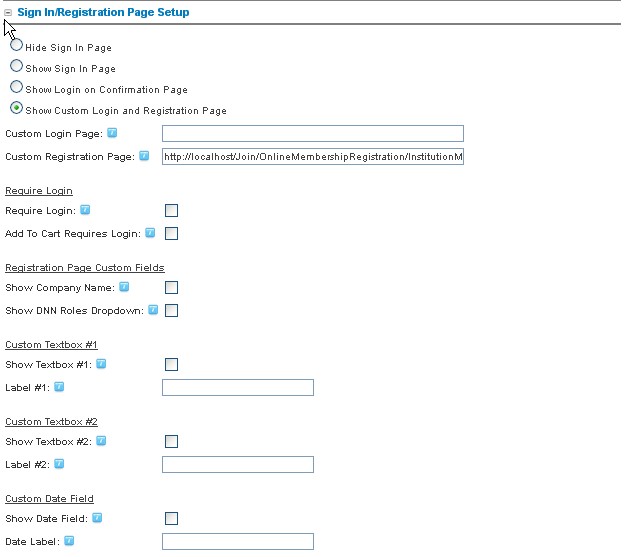Click the Label #2 text box

238,465
